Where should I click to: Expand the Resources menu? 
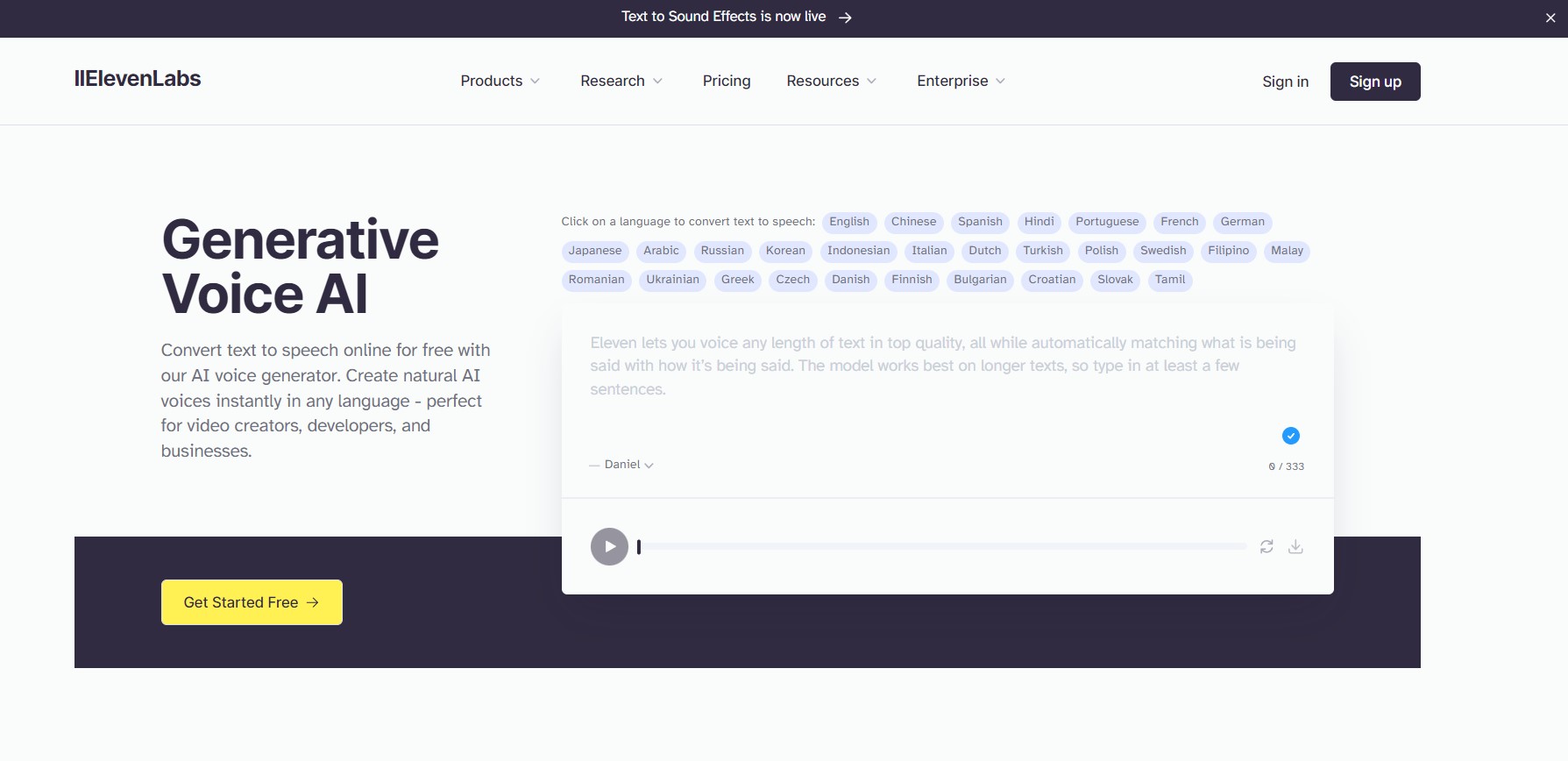click(831, 81)
